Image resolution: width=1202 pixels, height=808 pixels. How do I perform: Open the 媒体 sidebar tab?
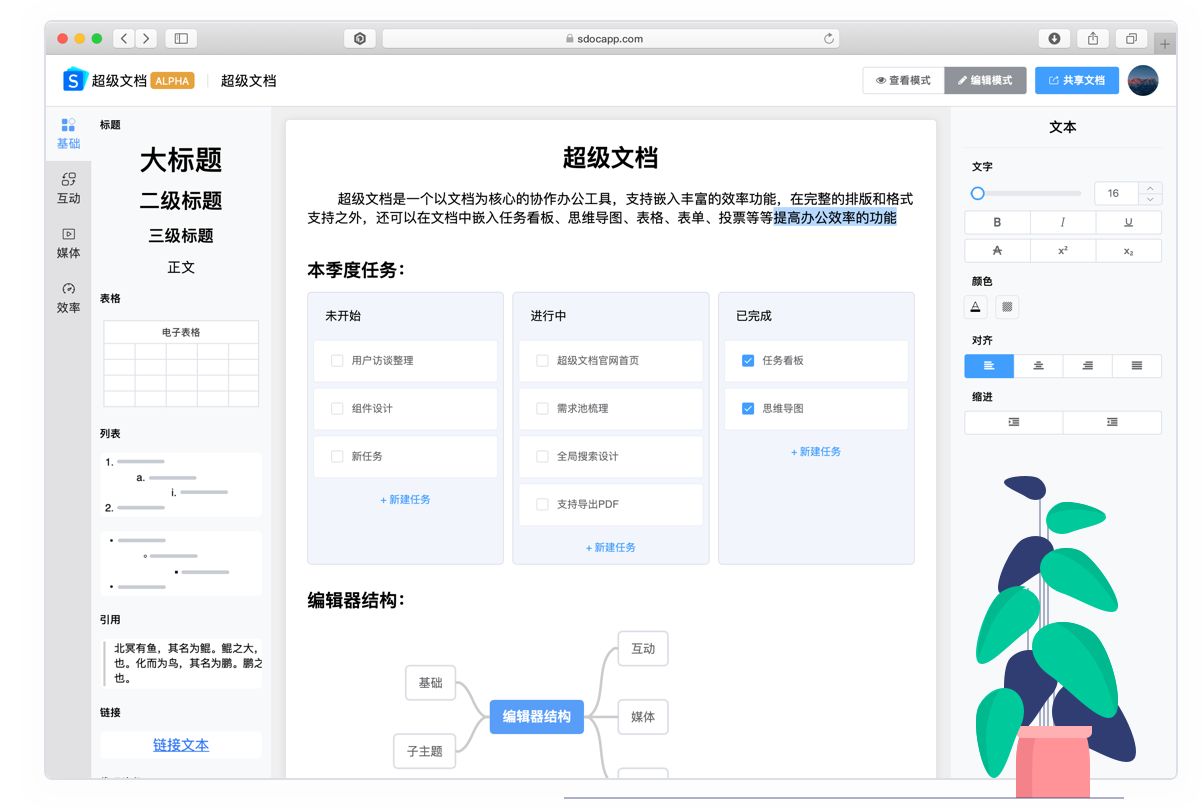(68, 243)
